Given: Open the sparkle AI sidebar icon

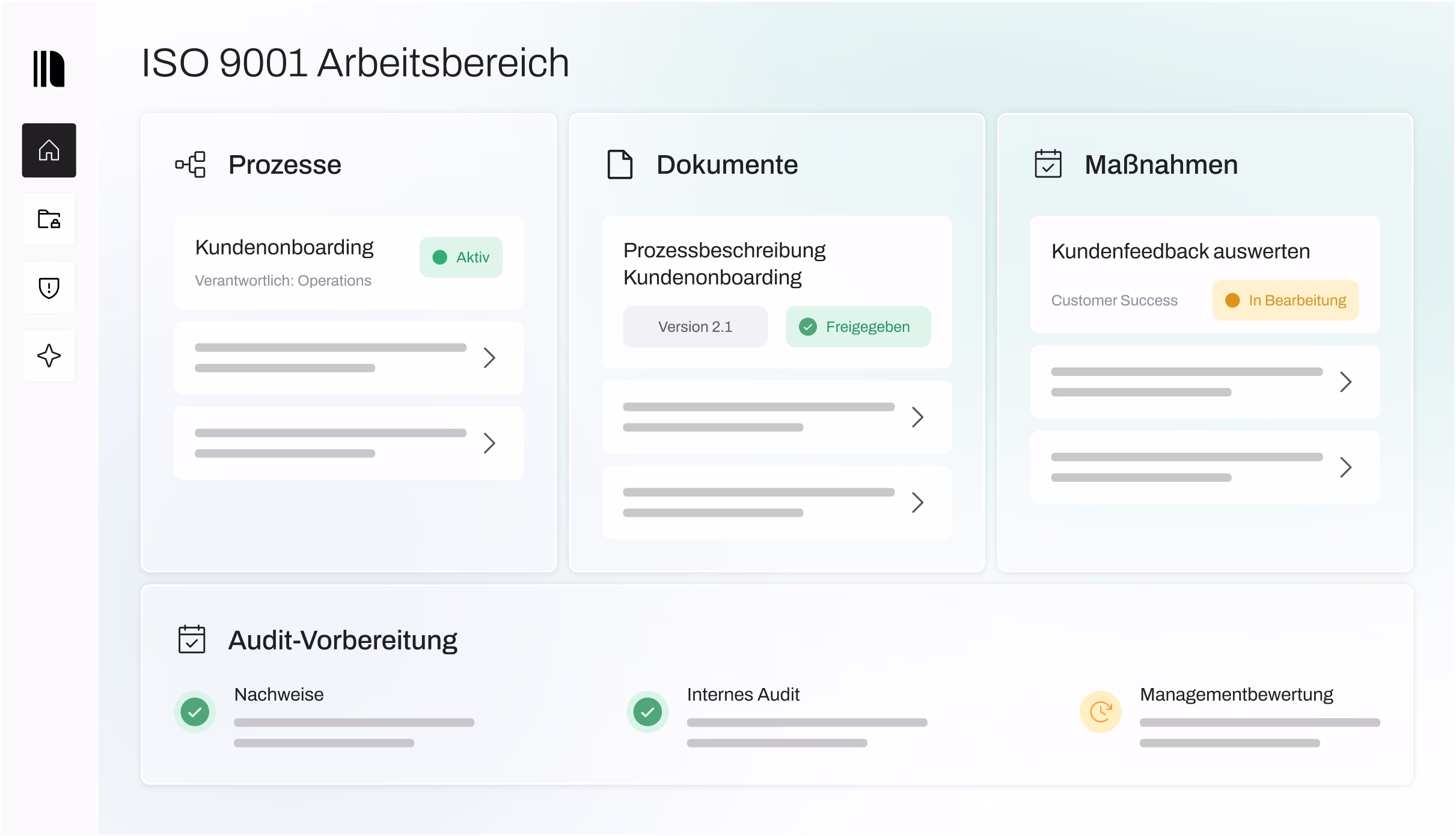Looking at the screenshot, I should (49, 356).
